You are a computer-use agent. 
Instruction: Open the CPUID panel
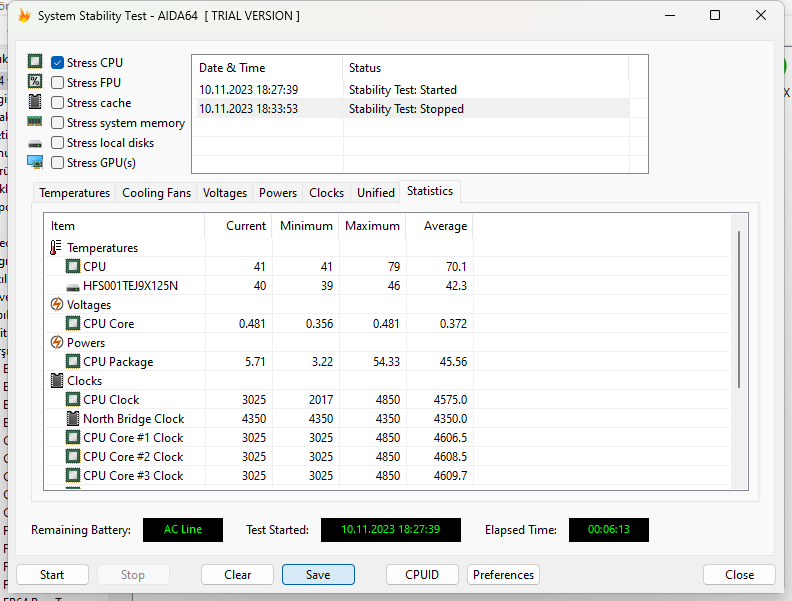422,575
